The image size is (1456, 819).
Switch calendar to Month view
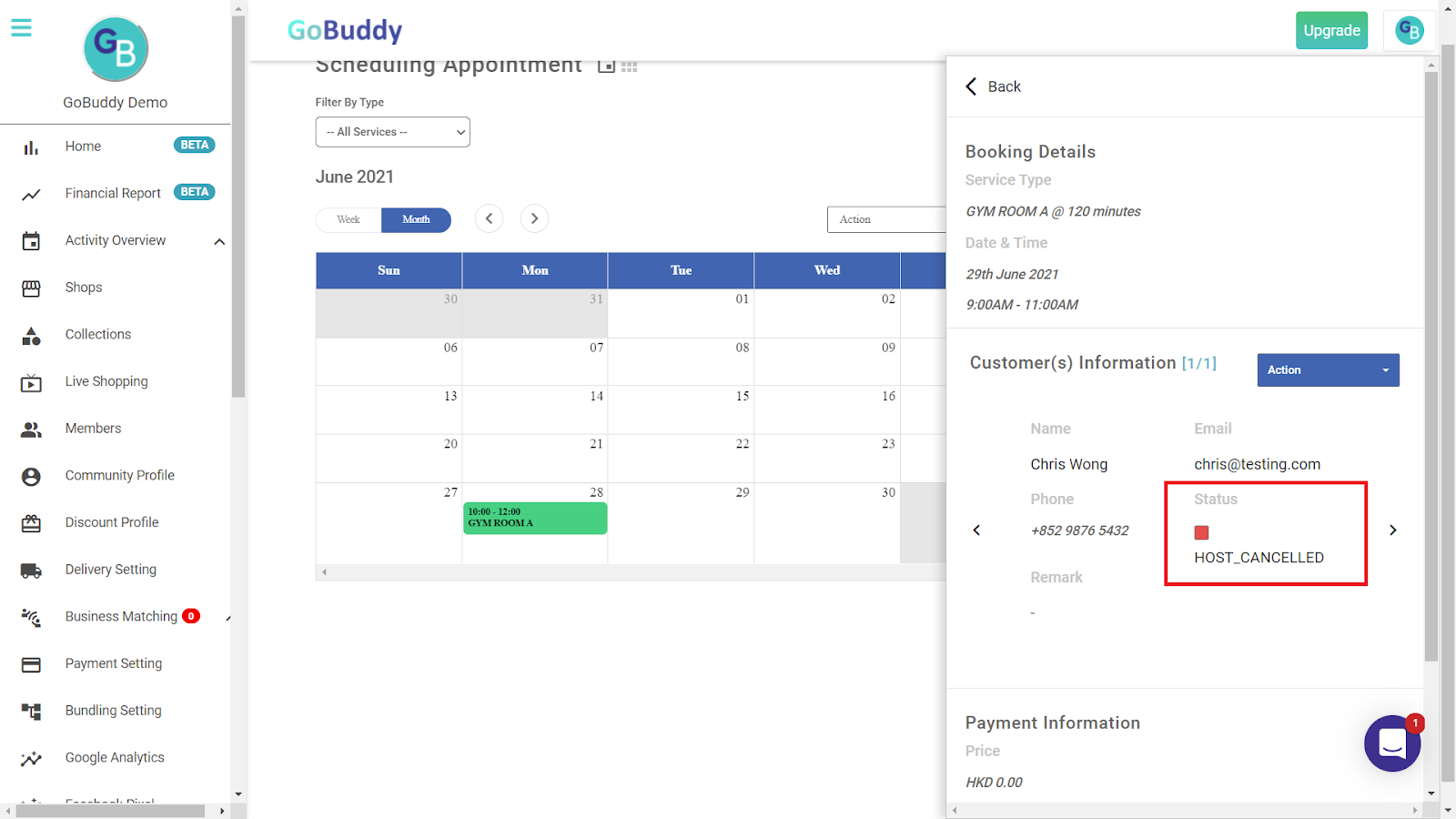pos(416,219)
